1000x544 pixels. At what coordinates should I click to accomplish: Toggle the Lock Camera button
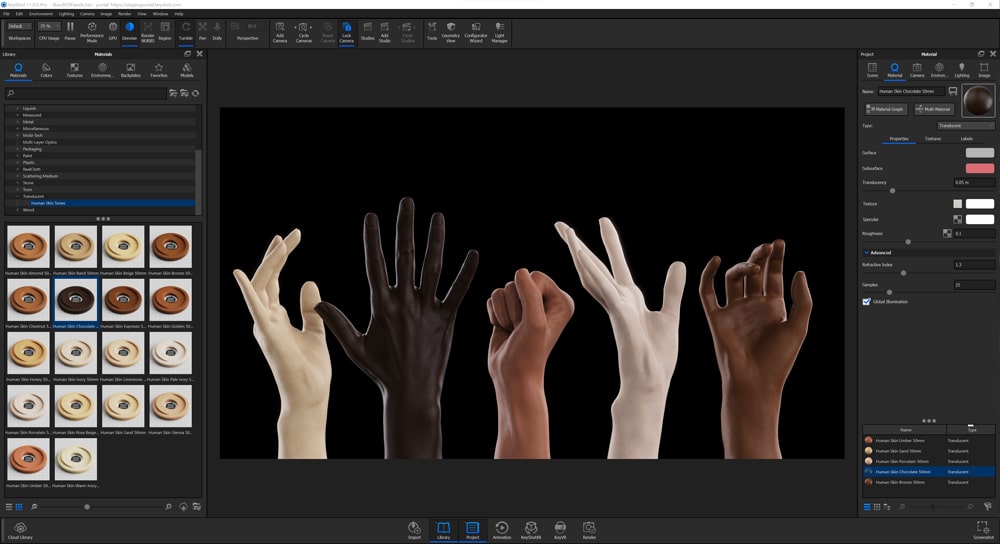(x=346, y=31)
